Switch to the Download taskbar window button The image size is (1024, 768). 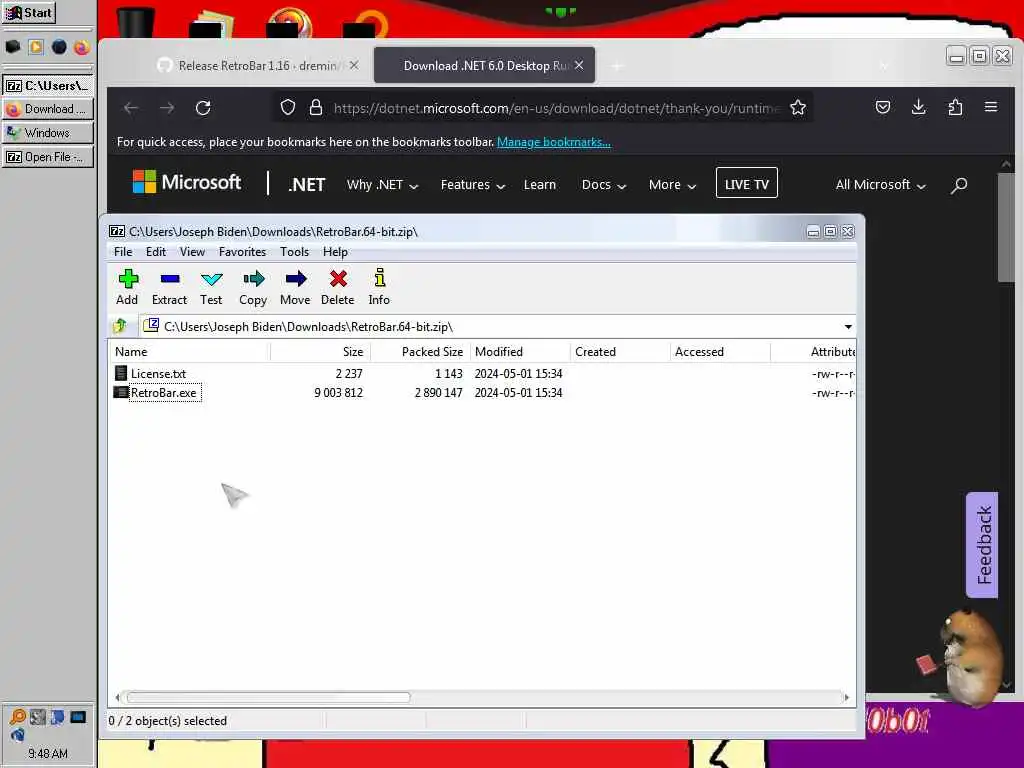point(48,109)
